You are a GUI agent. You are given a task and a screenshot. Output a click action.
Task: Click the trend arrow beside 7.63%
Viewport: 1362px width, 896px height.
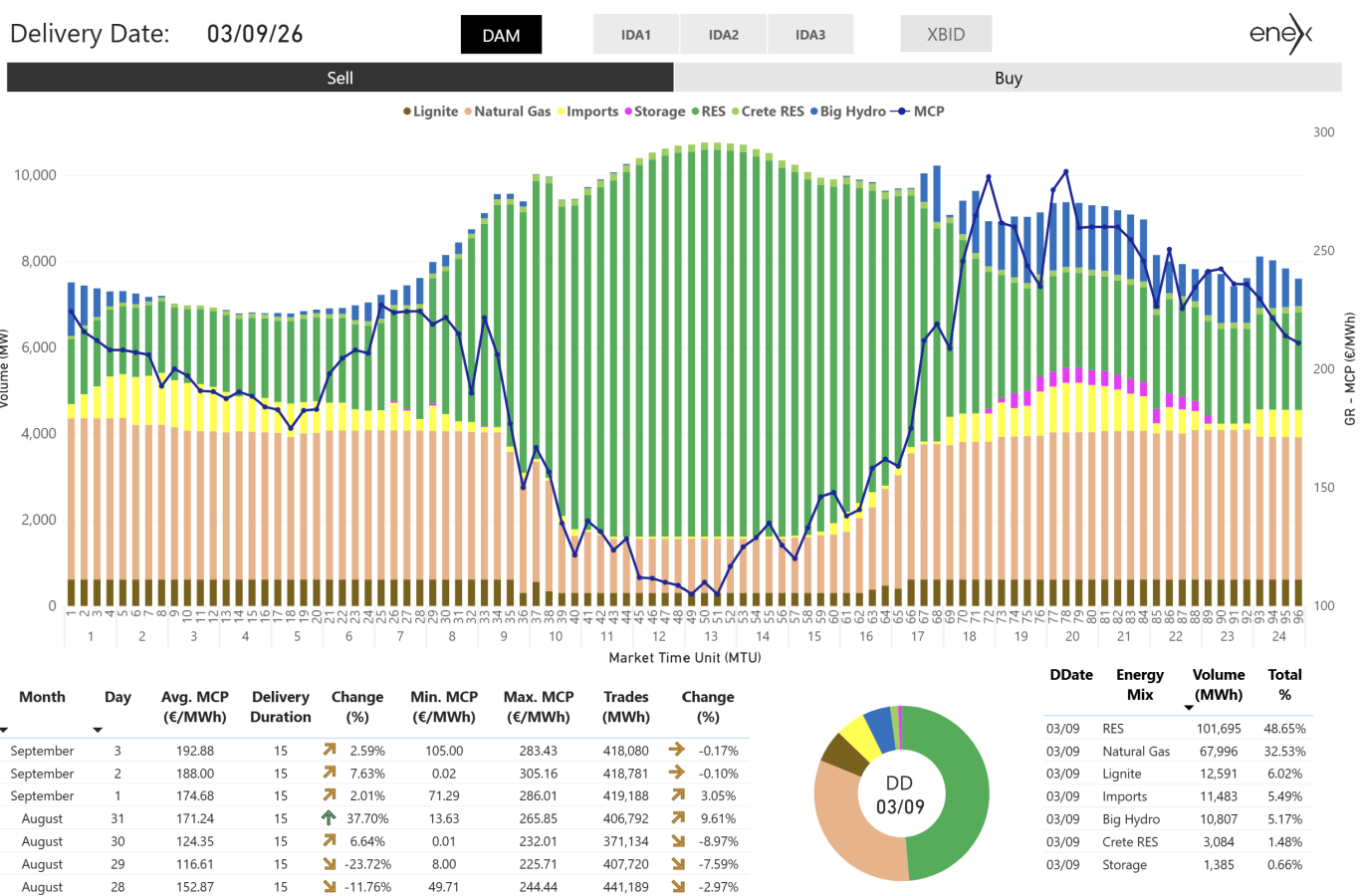330,773
